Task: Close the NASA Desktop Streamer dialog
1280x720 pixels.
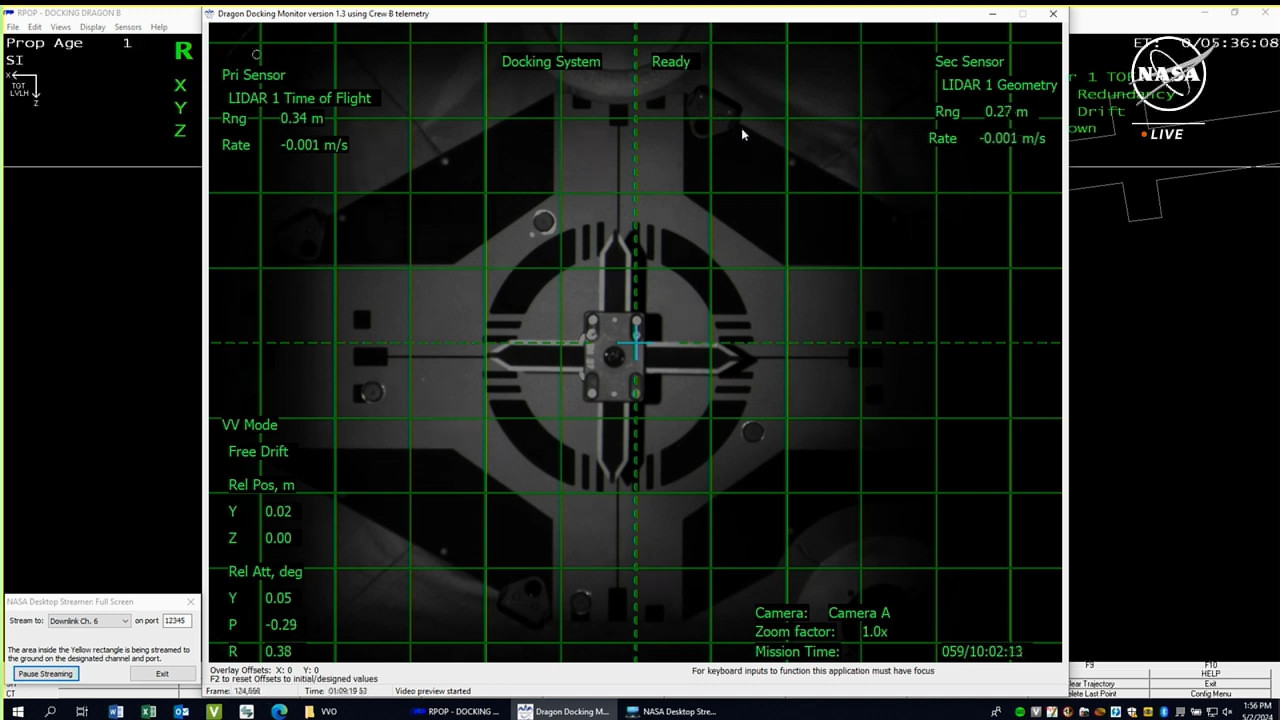Action: tap(191, 602)
